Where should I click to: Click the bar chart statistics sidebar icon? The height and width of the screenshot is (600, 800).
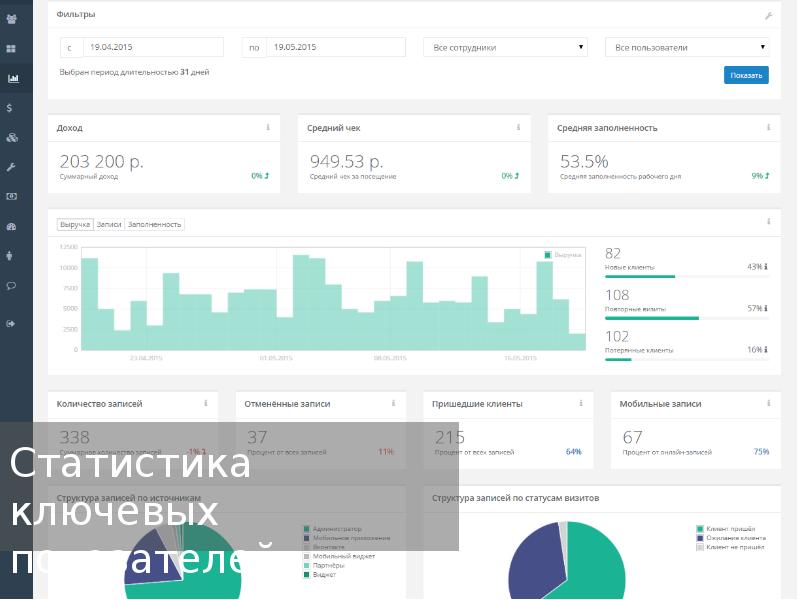(x=11, y=78)
